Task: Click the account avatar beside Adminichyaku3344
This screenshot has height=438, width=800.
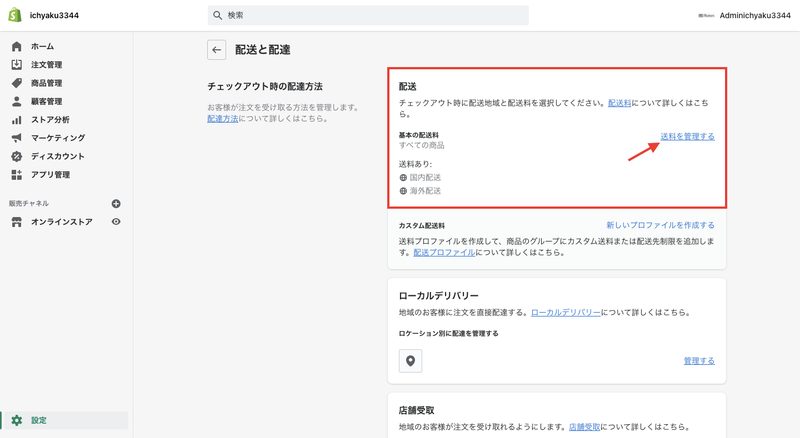Action: [x=706, y=16]
